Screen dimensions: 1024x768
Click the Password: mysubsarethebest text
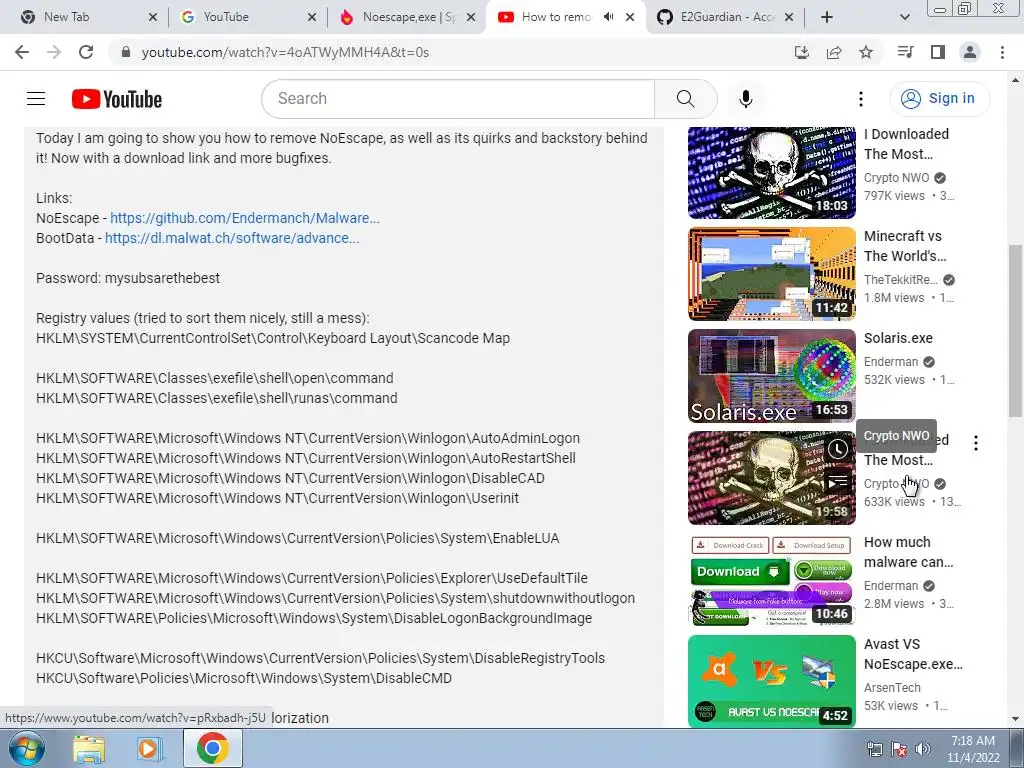(128, 278)
